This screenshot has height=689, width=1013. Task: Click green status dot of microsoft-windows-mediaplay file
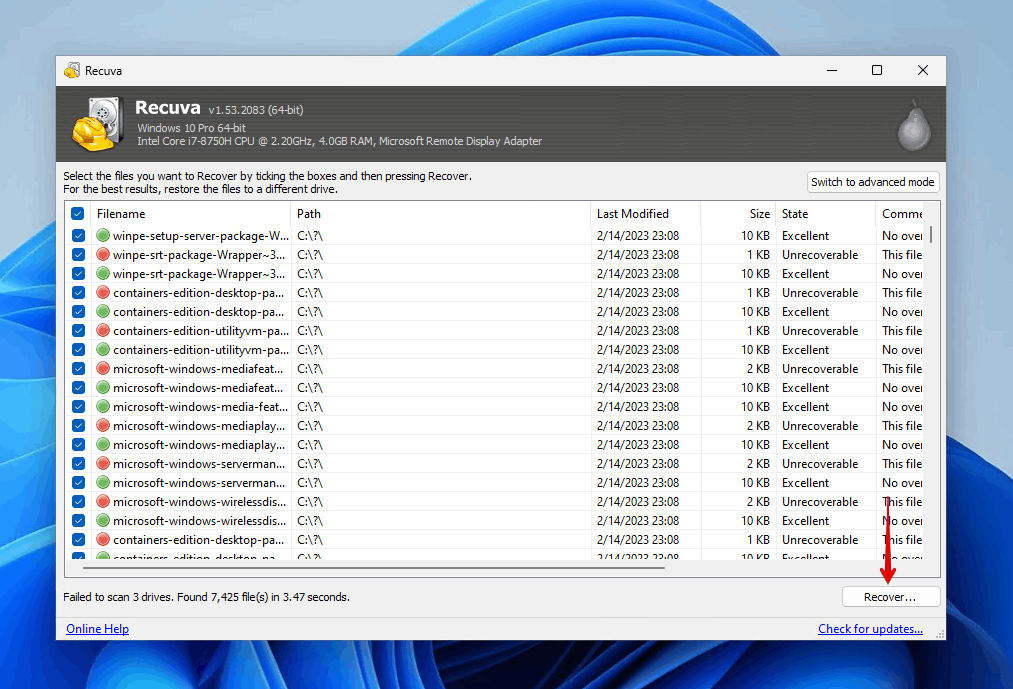pyautogui.click(x=103, y=445)
